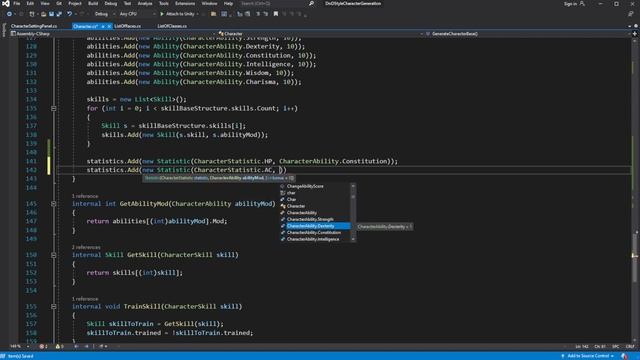The height and width of the screenshot is (360, 640).
Task: Click the Visual Studio logo icon
Action: pyautogui.click(x=5, y=4)
